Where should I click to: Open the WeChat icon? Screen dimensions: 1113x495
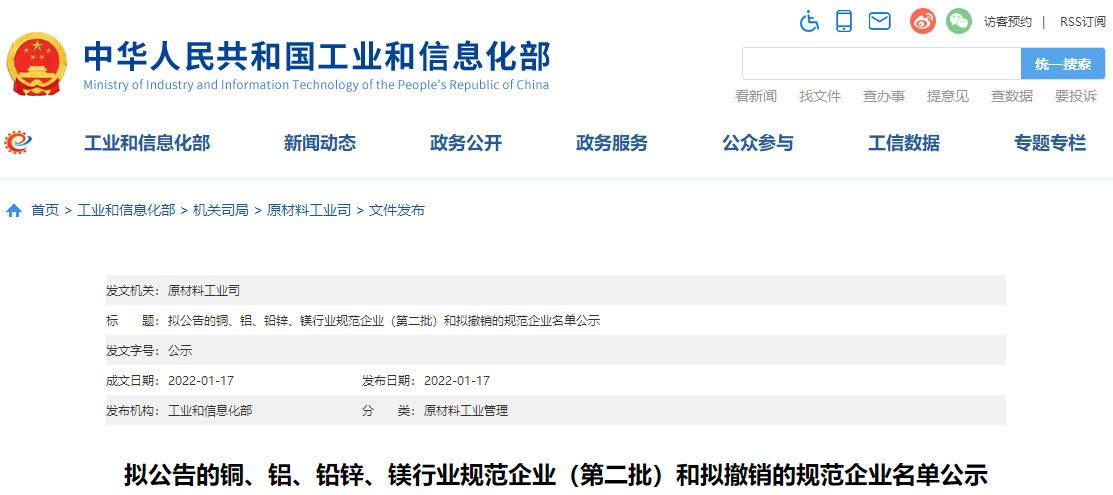click(x=958, y=21)
